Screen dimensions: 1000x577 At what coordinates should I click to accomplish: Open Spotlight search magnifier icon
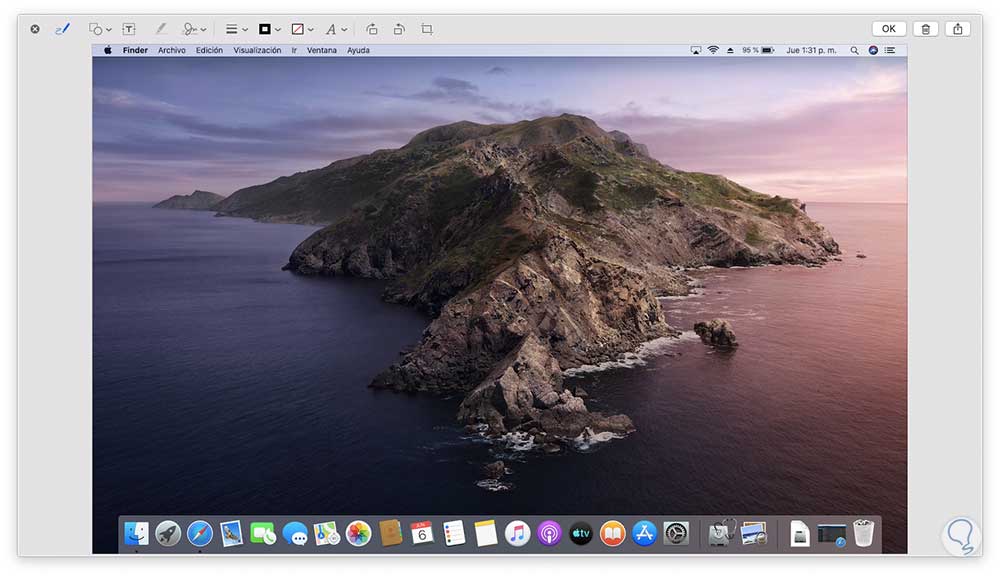[x=854, y=50]
